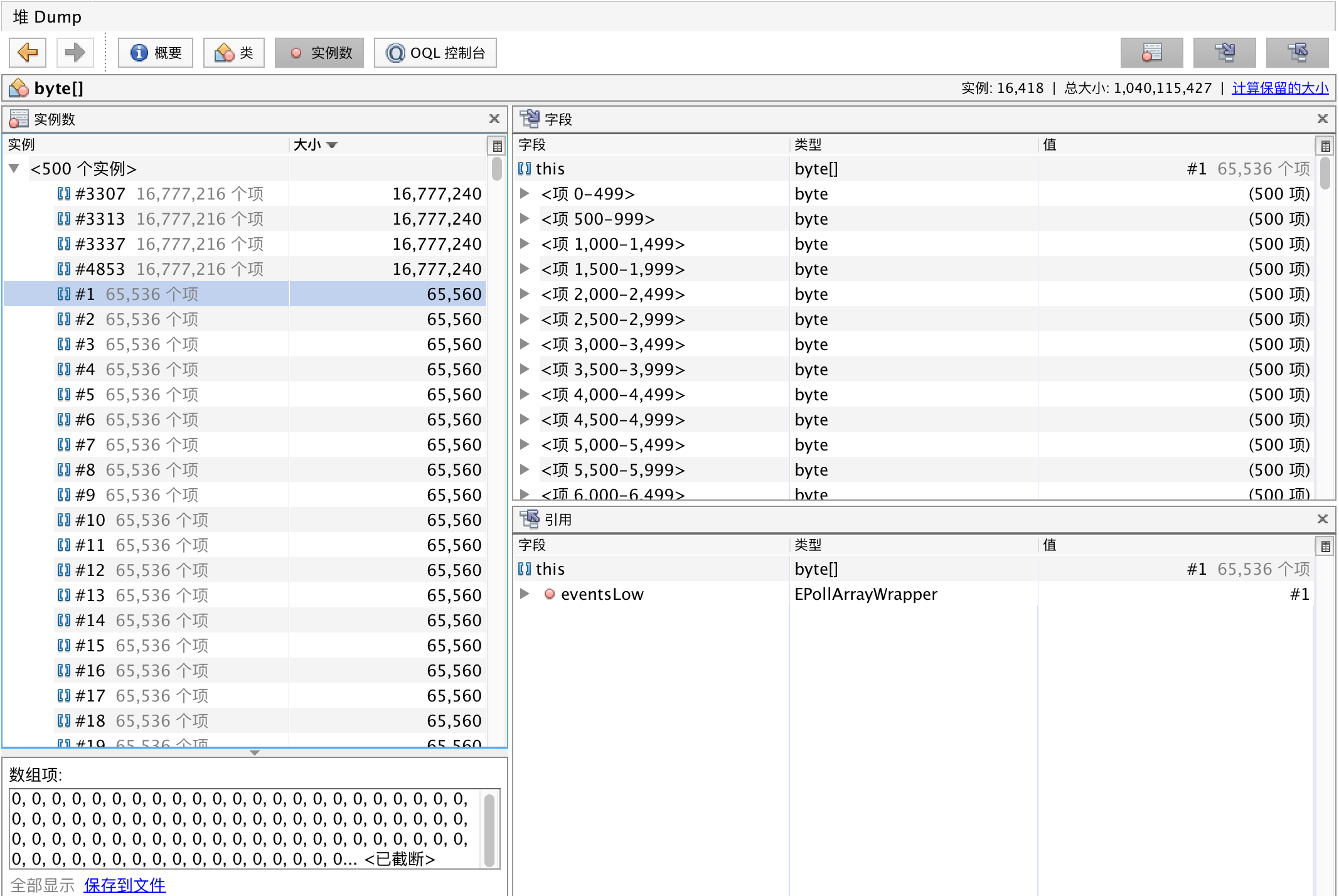Close the 引用 references panel
The image size is (1339, 896).
(x=1323, y=519)
